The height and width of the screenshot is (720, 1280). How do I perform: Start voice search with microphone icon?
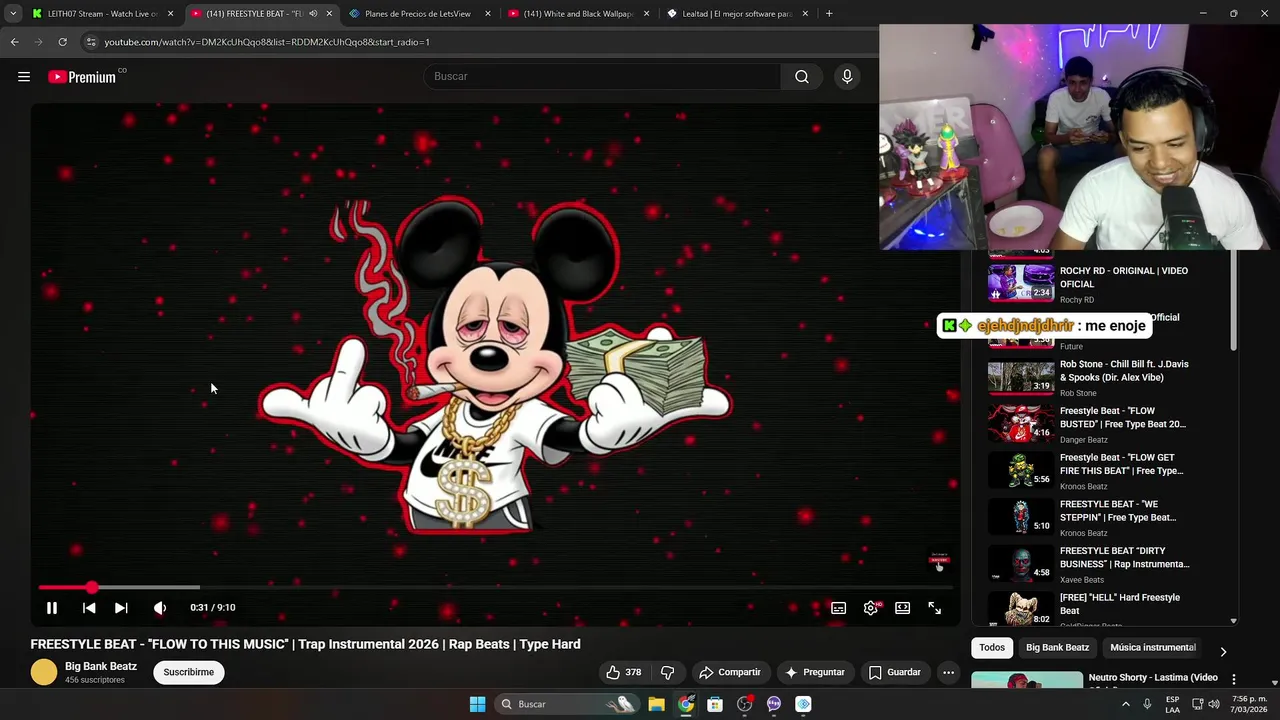pyautogui.click(x=847, y=76)
